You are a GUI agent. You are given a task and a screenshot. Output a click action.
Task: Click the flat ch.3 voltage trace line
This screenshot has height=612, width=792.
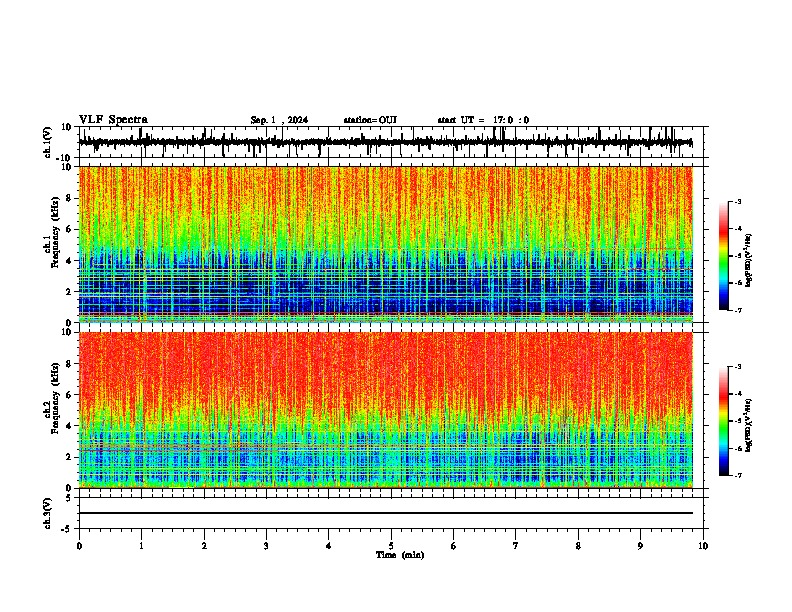click(x=385, y=513)
